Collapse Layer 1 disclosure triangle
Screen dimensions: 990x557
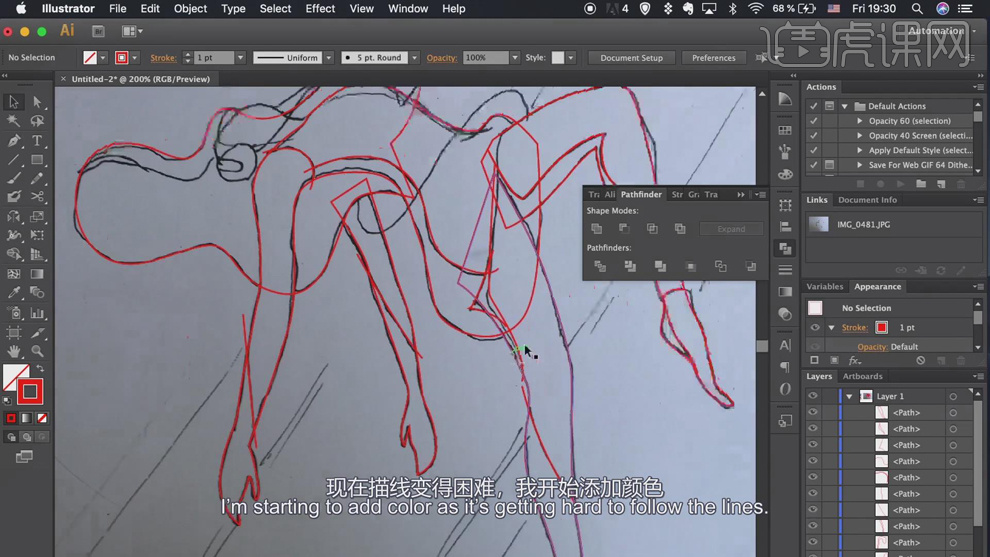coord(849,396)
